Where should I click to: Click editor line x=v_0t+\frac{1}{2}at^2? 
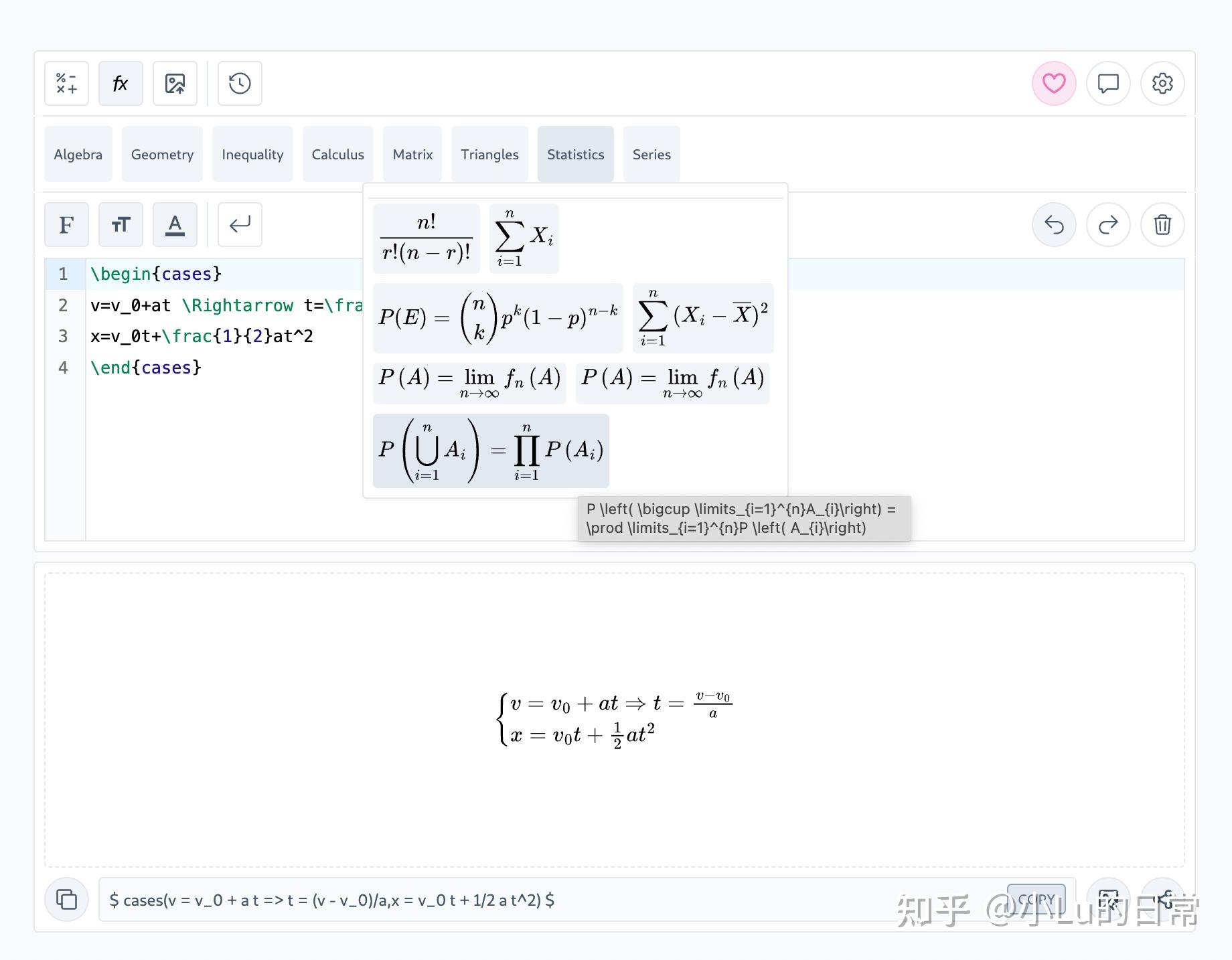(x=202, y=336)
